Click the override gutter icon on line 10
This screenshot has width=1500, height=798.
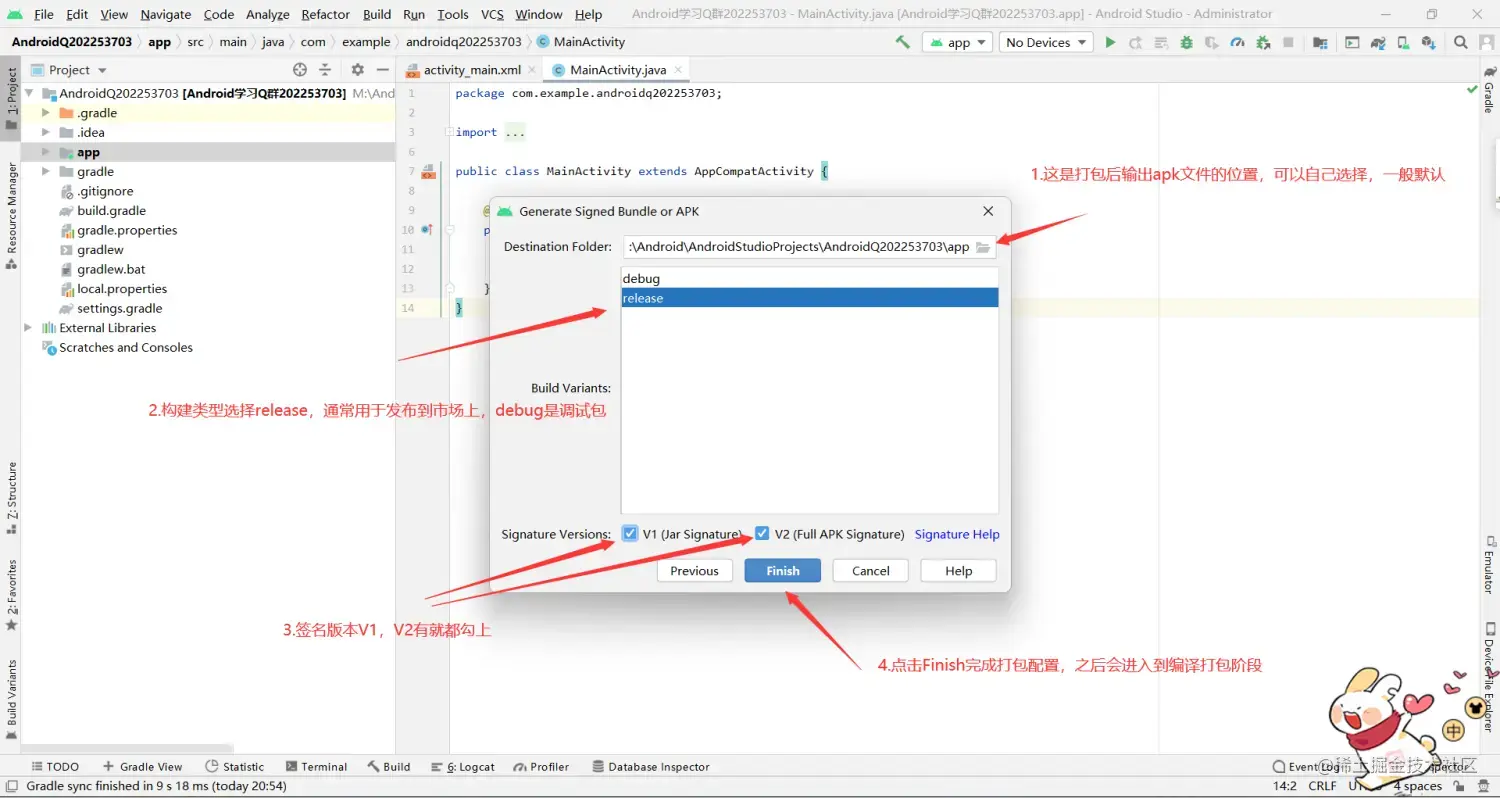[x=427, y=230]
